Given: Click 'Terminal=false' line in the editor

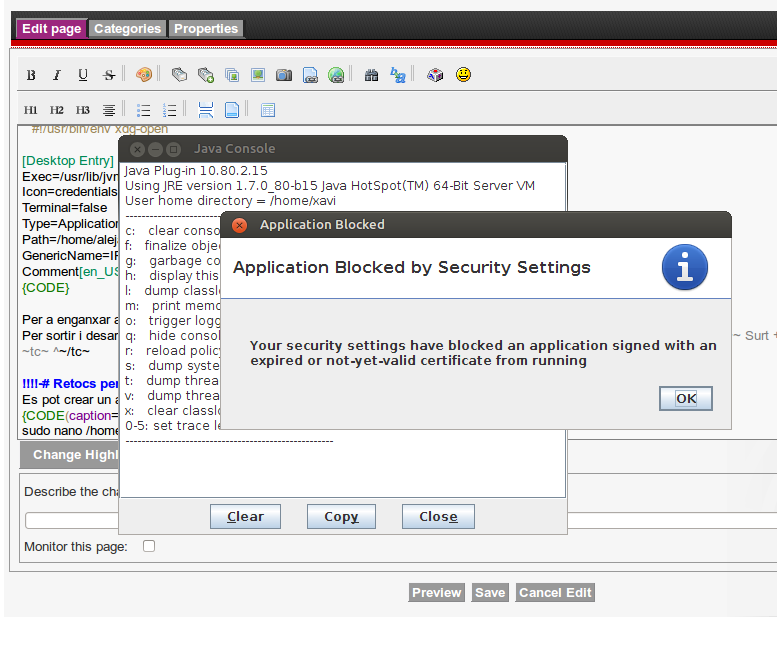Looking at the screenshot, I should tap(64, 208).
